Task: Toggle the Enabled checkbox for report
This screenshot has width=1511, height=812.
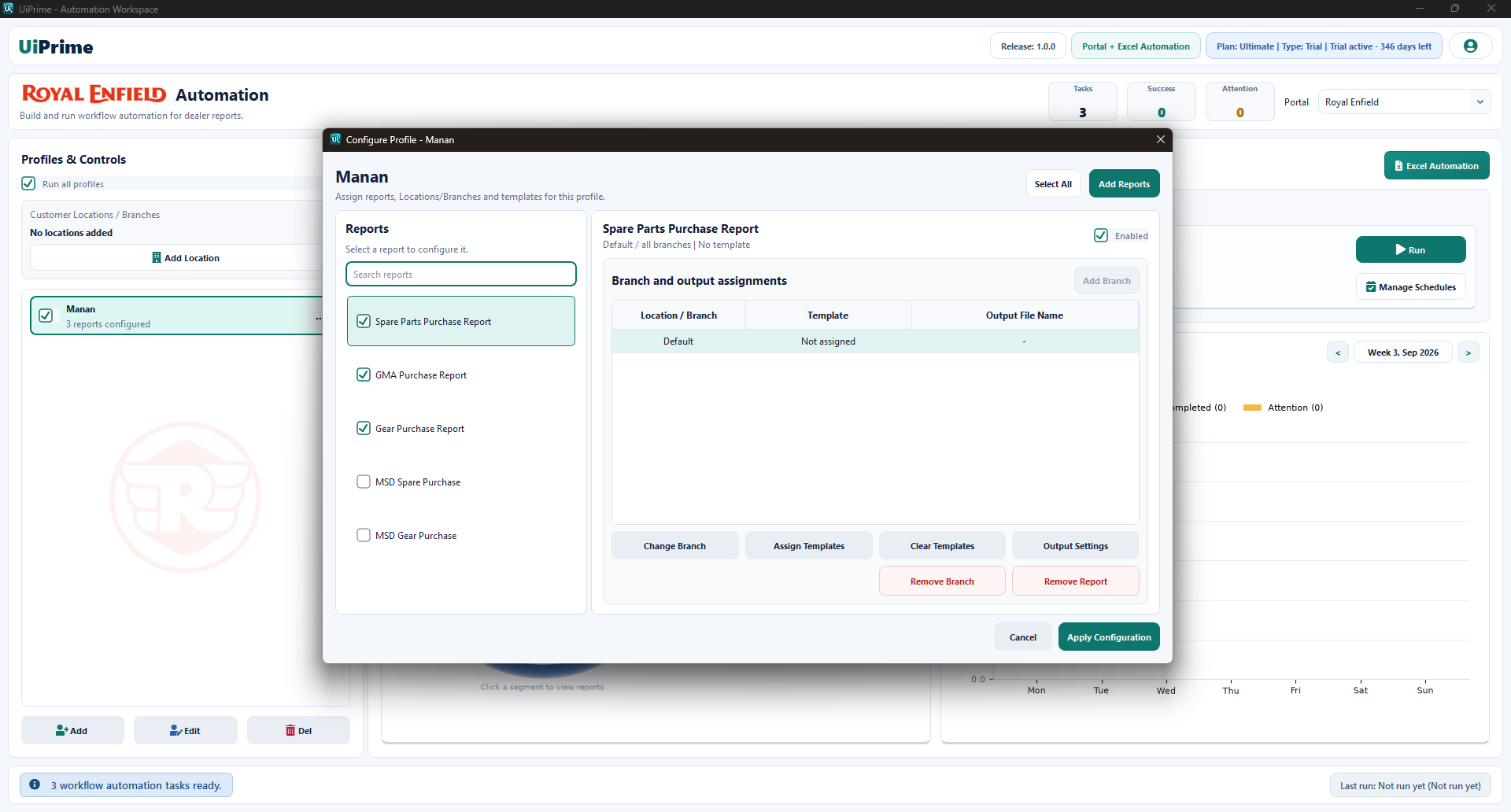Action: [x=1101, y=235]
